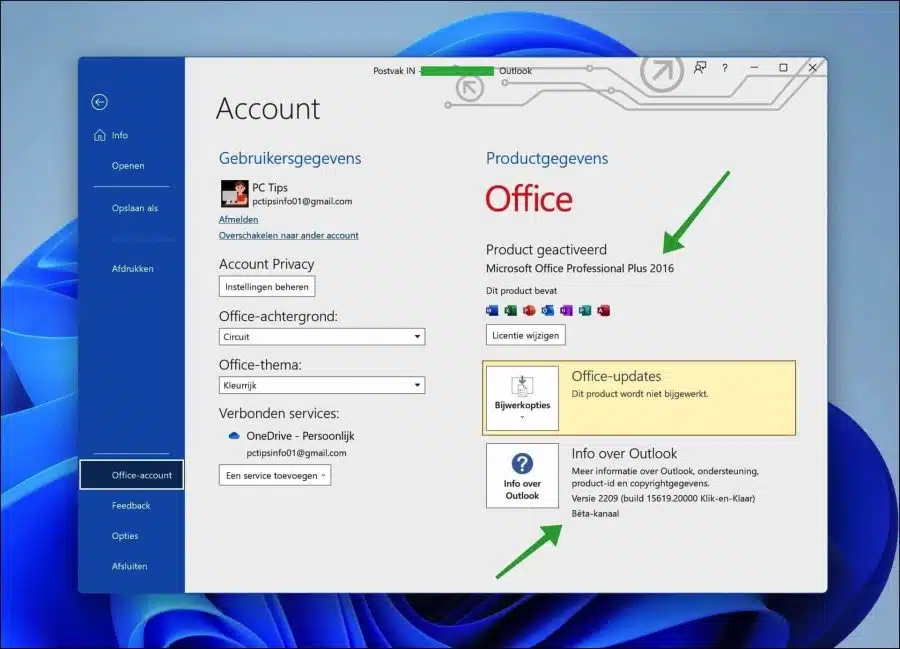Click the pctipsinfo01@gmail.com user email text
900x649 pixels.
click(302, 201)
